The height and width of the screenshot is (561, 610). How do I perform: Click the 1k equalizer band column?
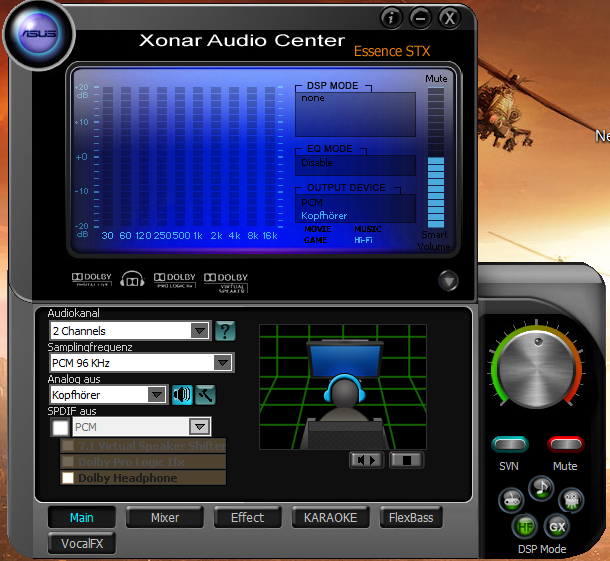[x=198, y=156]
